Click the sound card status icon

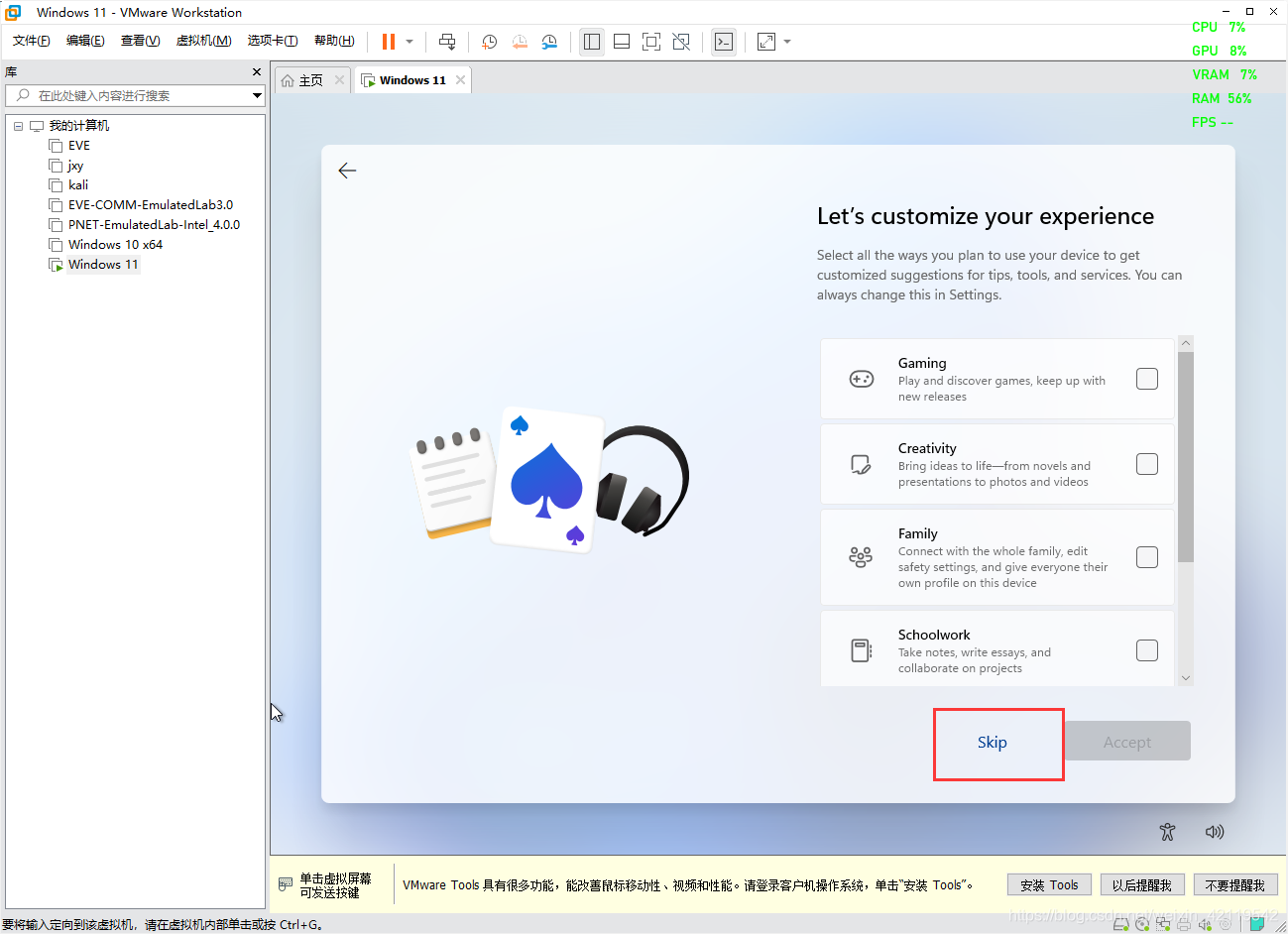[1205, 925]
